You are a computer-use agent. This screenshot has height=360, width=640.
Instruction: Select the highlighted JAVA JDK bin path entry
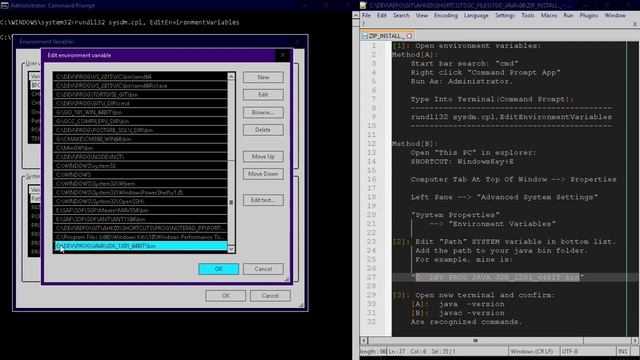pyautogui.click(x=140, y=246)
